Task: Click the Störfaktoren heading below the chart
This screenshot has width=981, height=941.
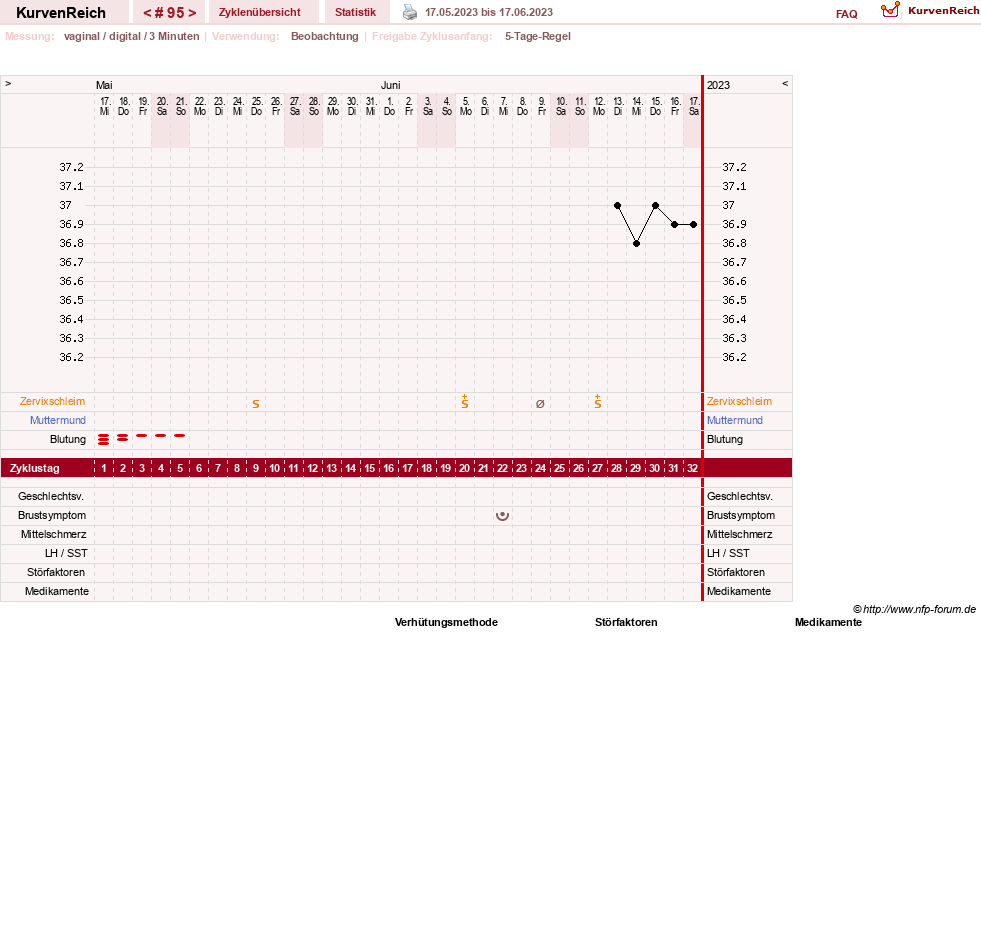Action: click(626, 623)
